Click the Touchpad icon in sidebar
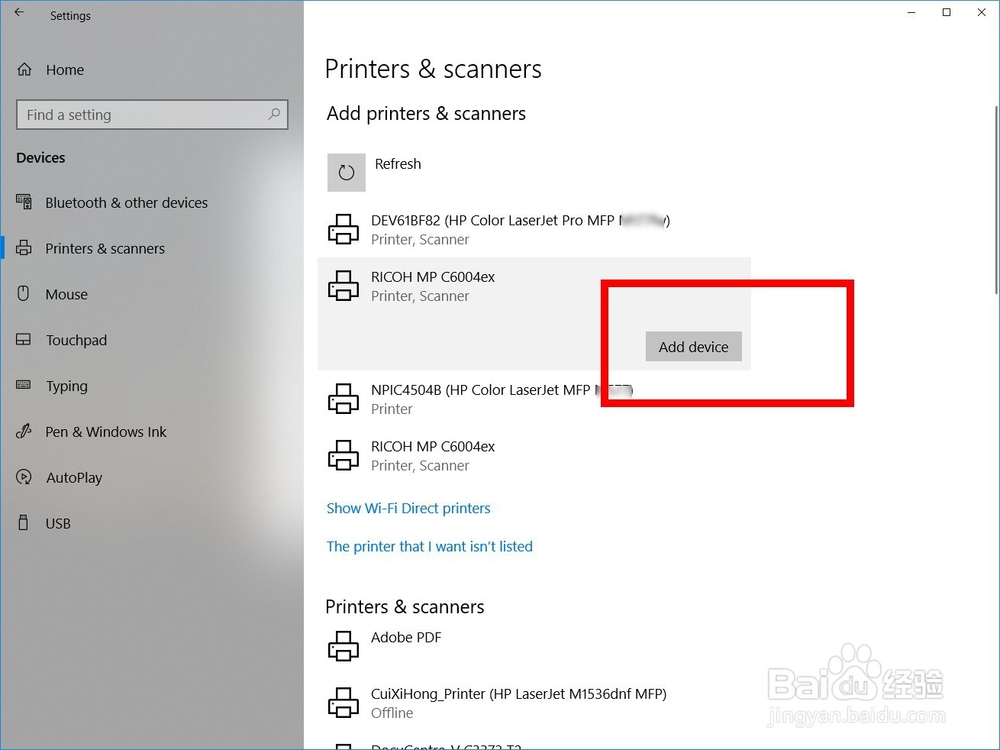The height and width of the screenshot is (750, 1000). point(24,339)
